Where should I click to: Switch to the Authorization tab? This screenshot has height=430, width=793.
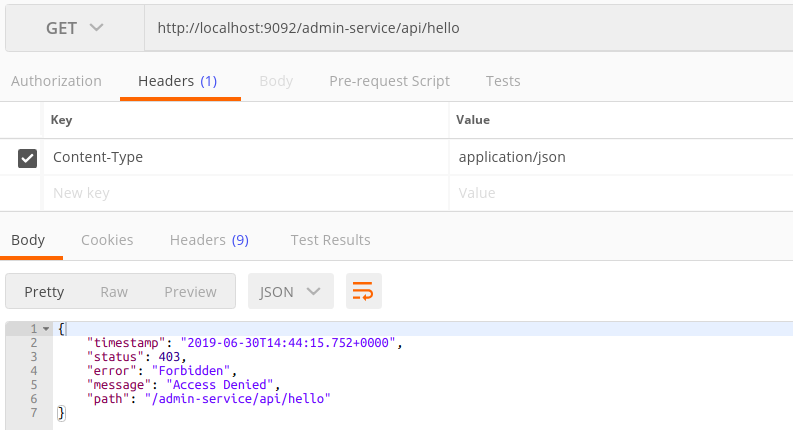56,81
